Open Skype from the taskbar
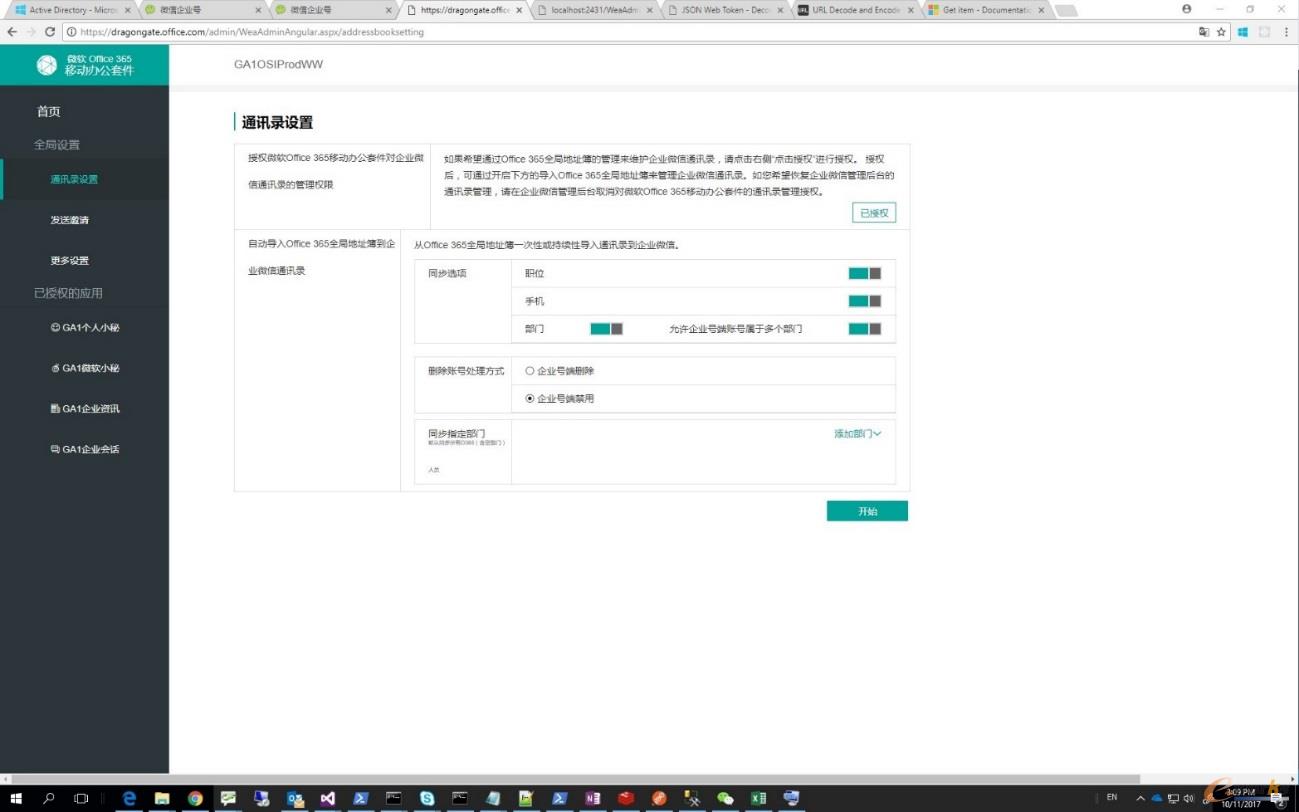1299x812 pixels. 427,798
